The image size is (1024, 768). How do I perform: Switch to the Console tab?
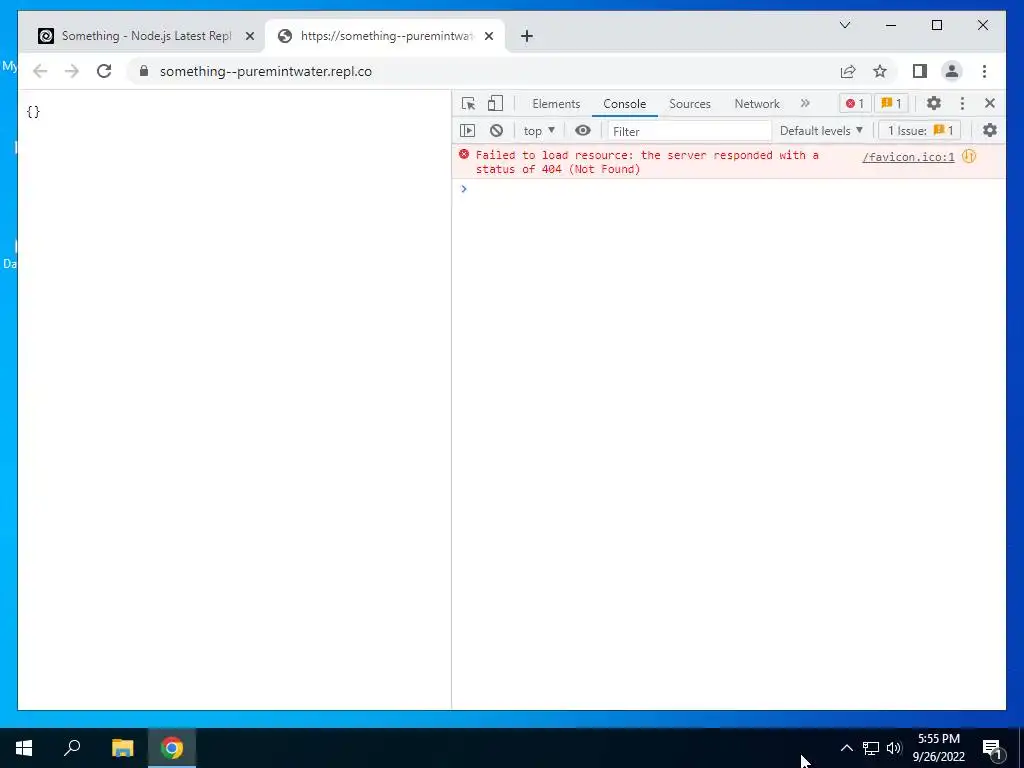click(624, 104)
